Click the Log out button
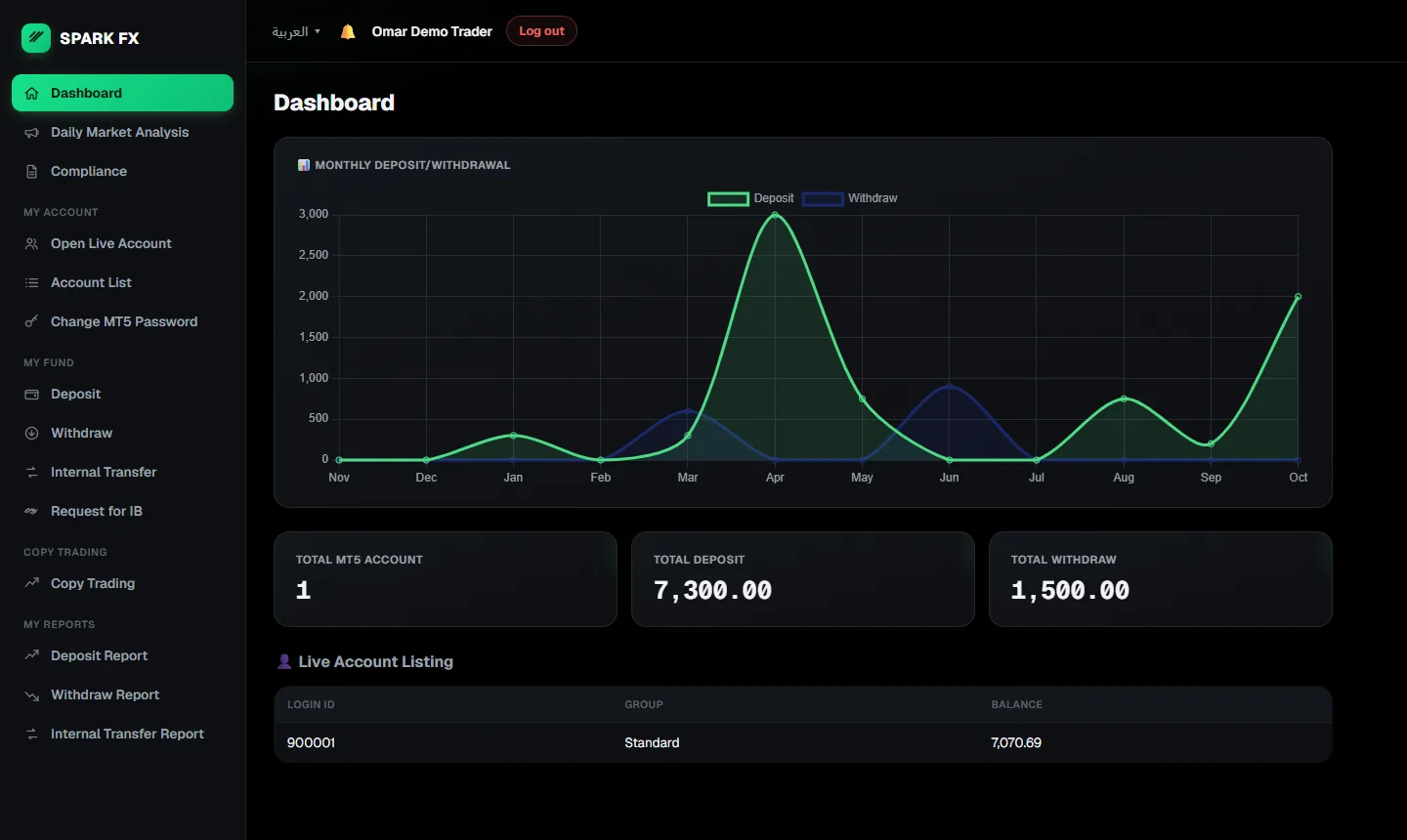Viewport: 1407px width, 840px height. [x=541, y=31]
